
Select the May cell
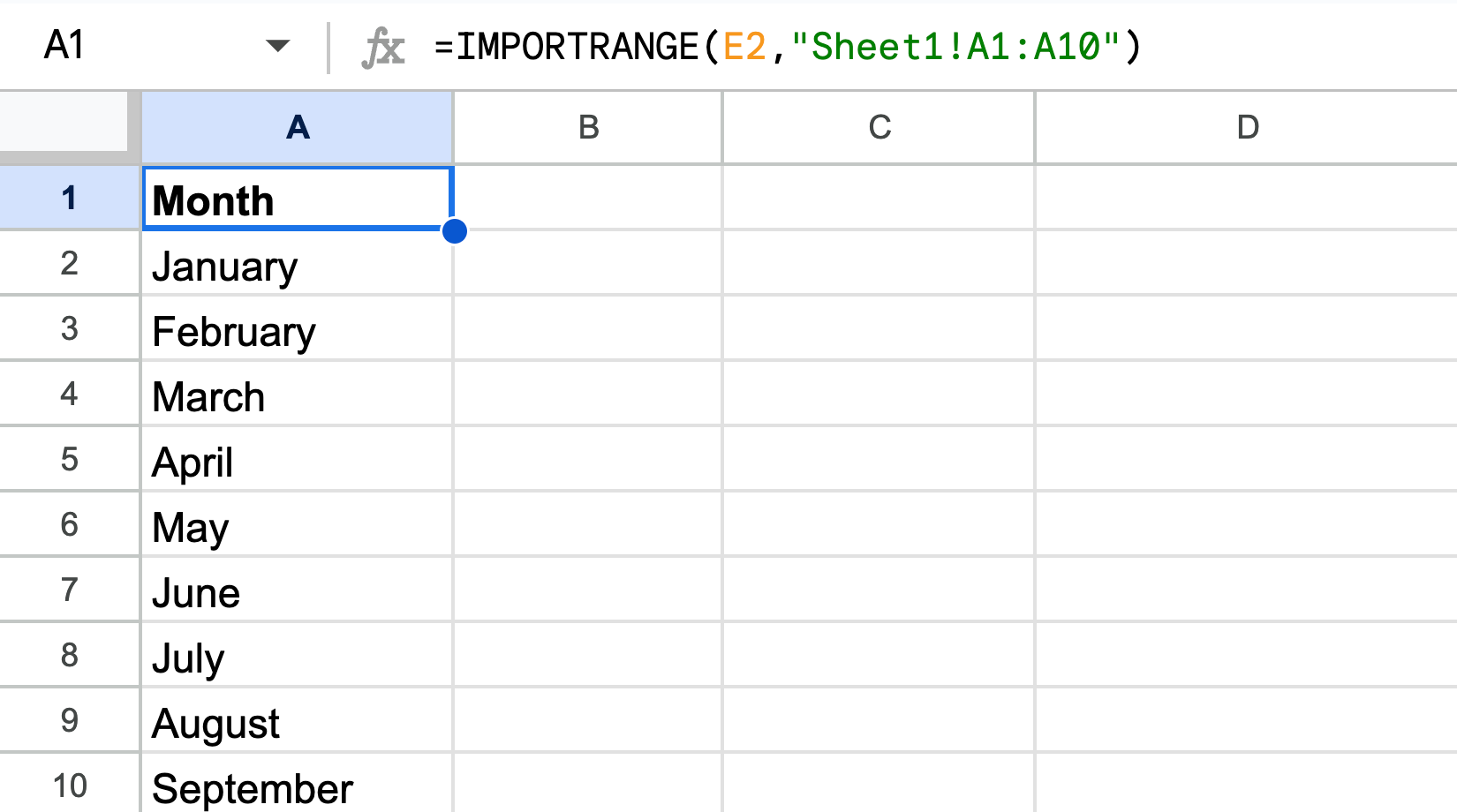point(297,524)
